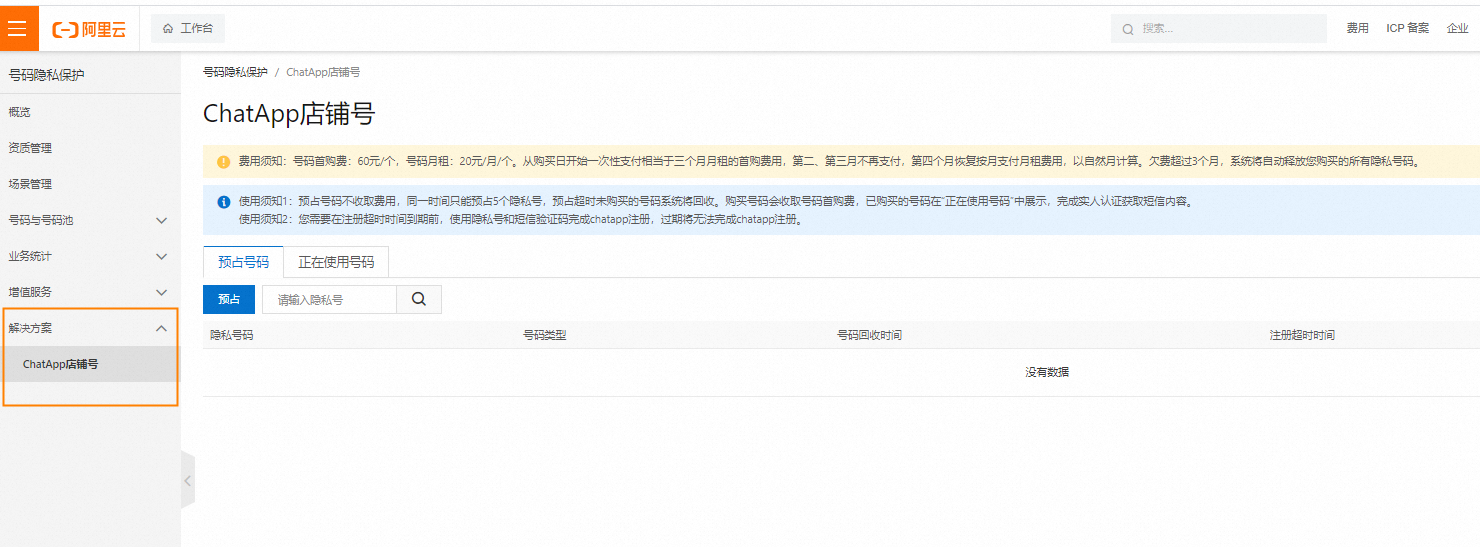Click the blue info icon in the usage notice
Viewport: 1480px width, 547px height.
(223, 201)
